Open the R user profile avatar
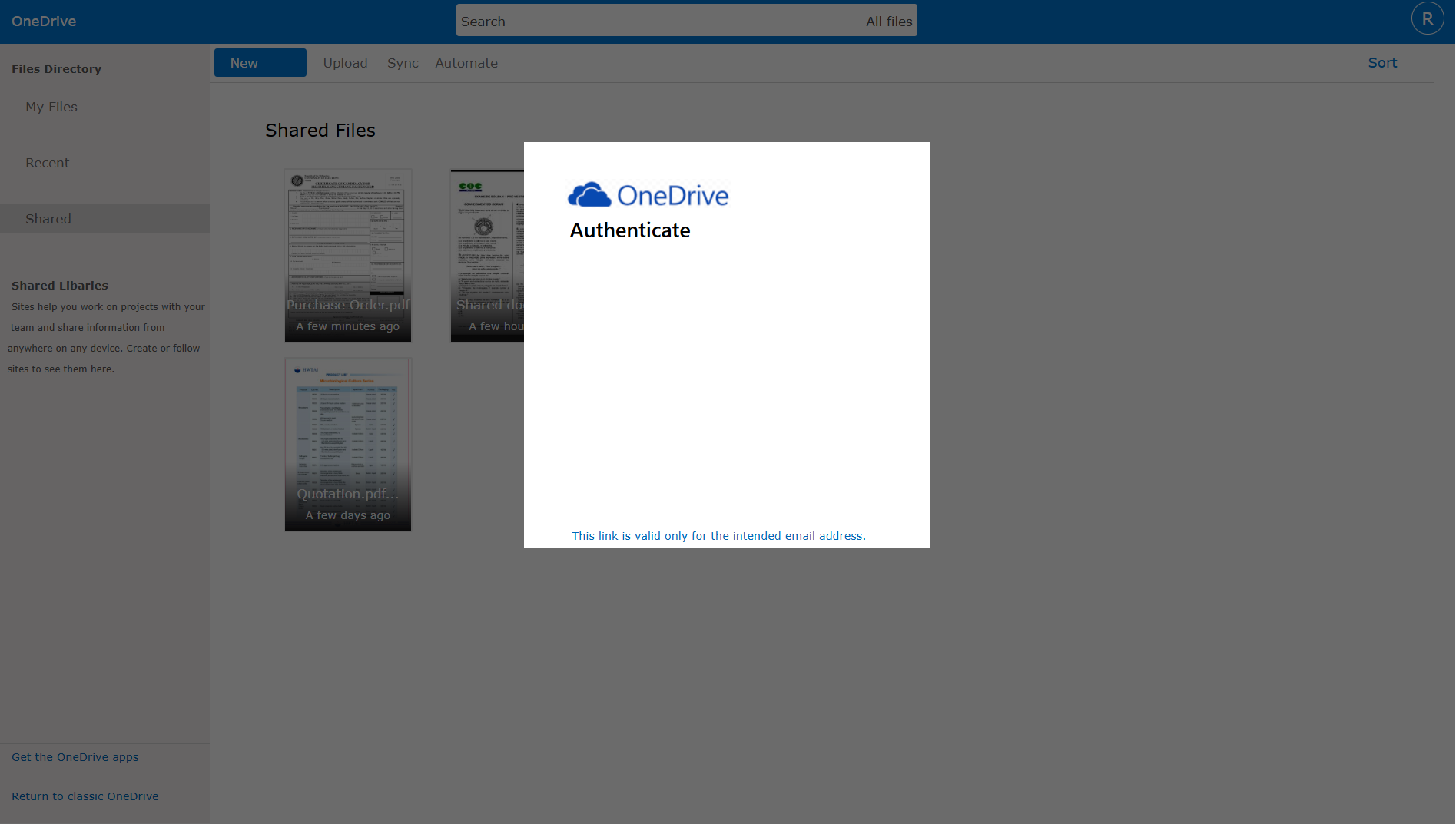This screenshot has width=1456, height=824. tap(1427, 19)
